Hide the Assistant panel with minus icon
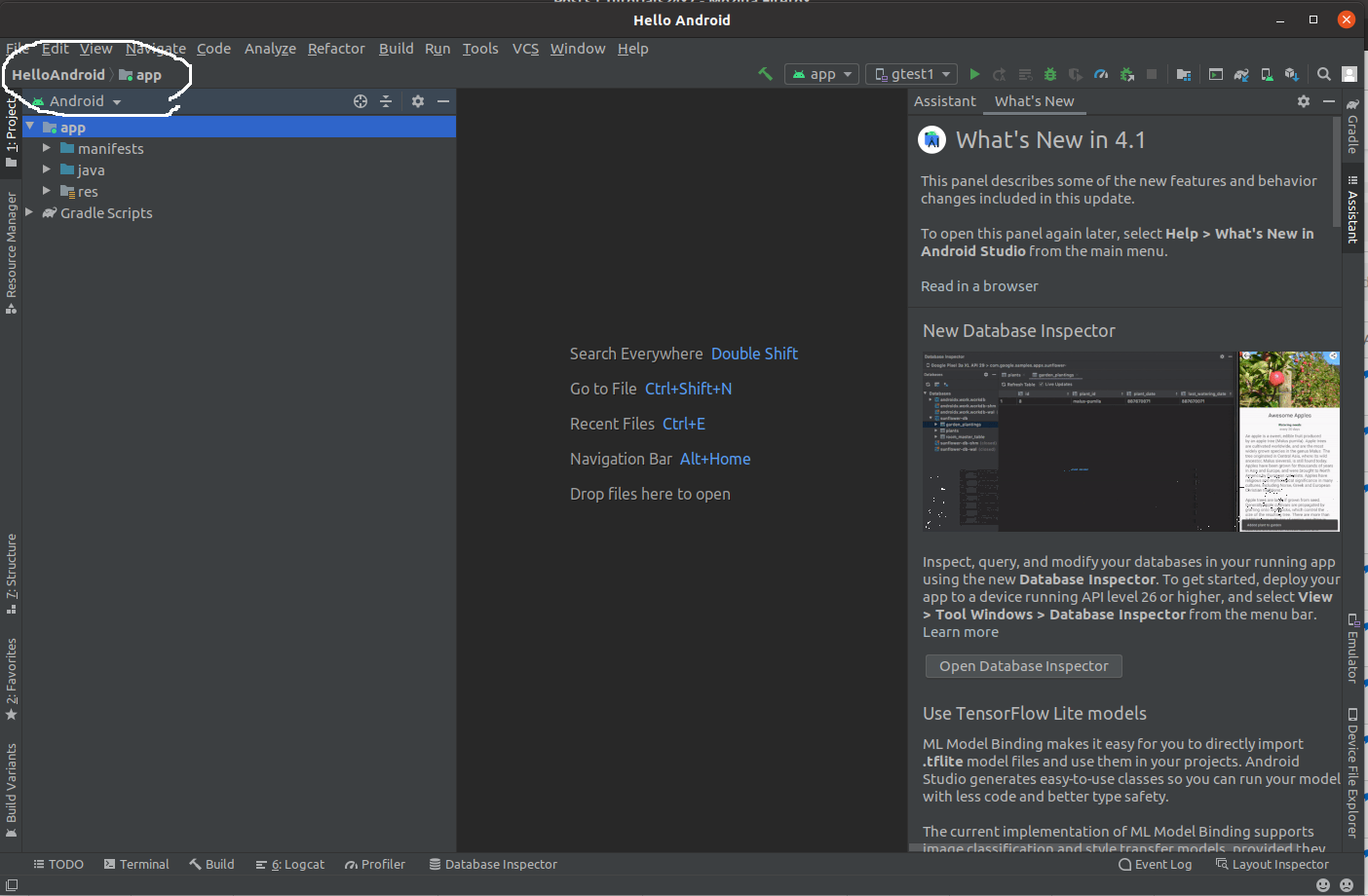This screenshot has height=896, width=1368. click(x=1329, y=101)
